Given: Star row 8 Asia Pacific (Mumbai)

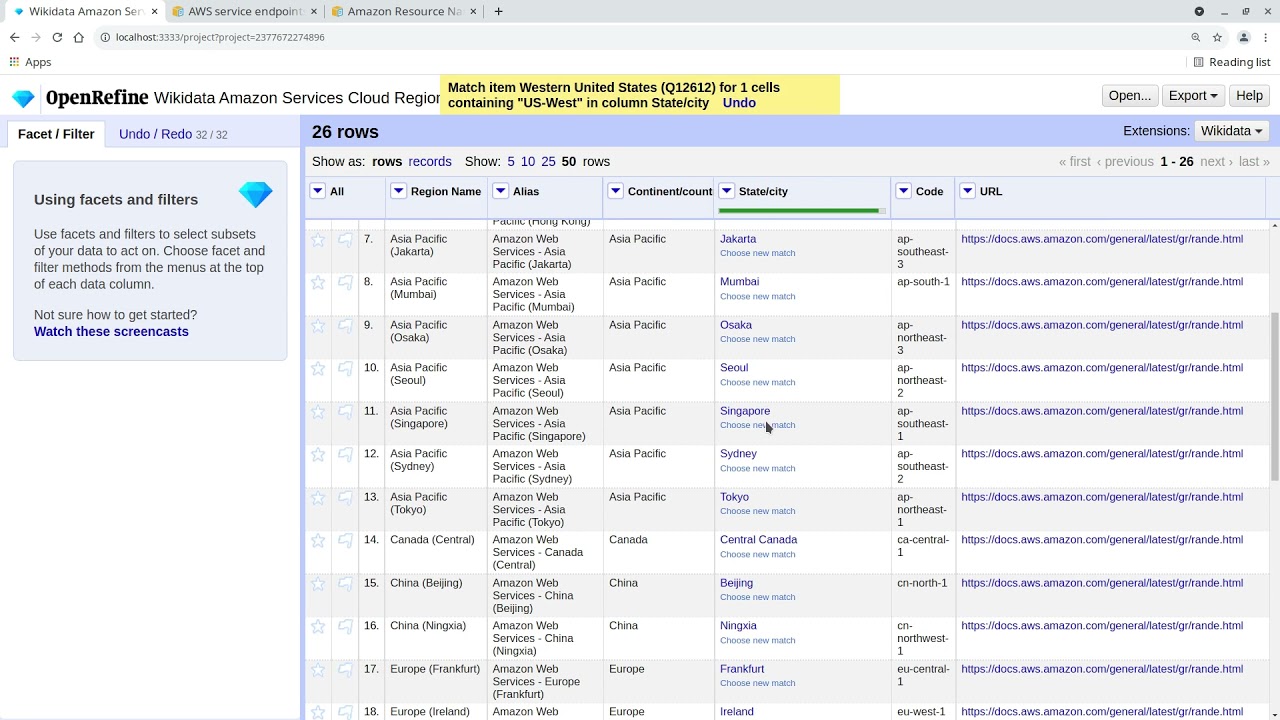Looking at the screenshot, I should point(318,283).
